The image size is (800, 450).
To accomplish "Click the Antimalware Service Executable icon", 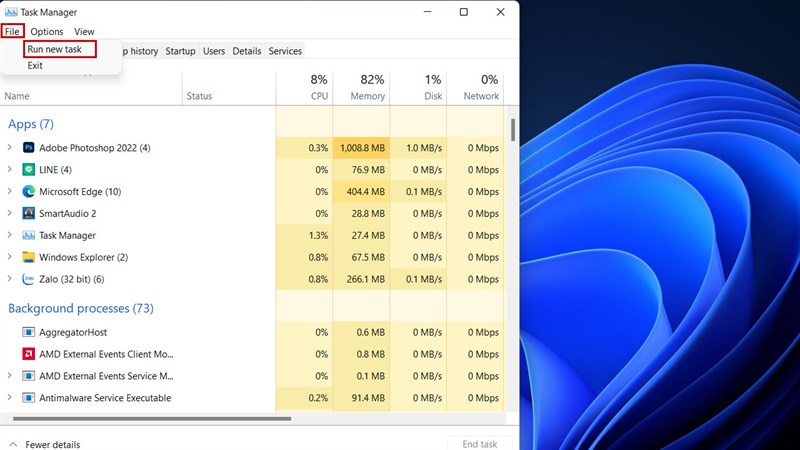I will (29, 398).
